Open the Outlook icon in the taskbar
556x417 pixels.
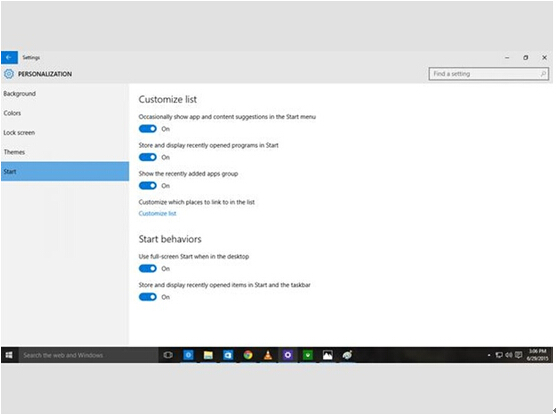[x=228, y=355]
